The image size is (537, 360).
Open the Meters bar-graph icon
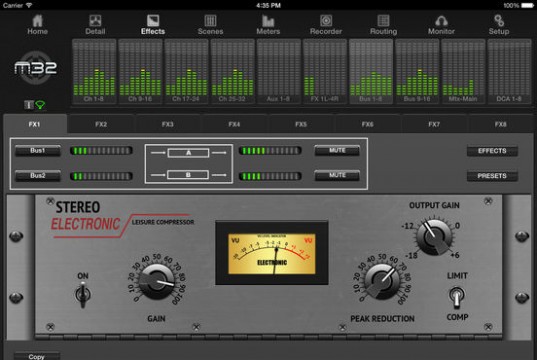268,21
